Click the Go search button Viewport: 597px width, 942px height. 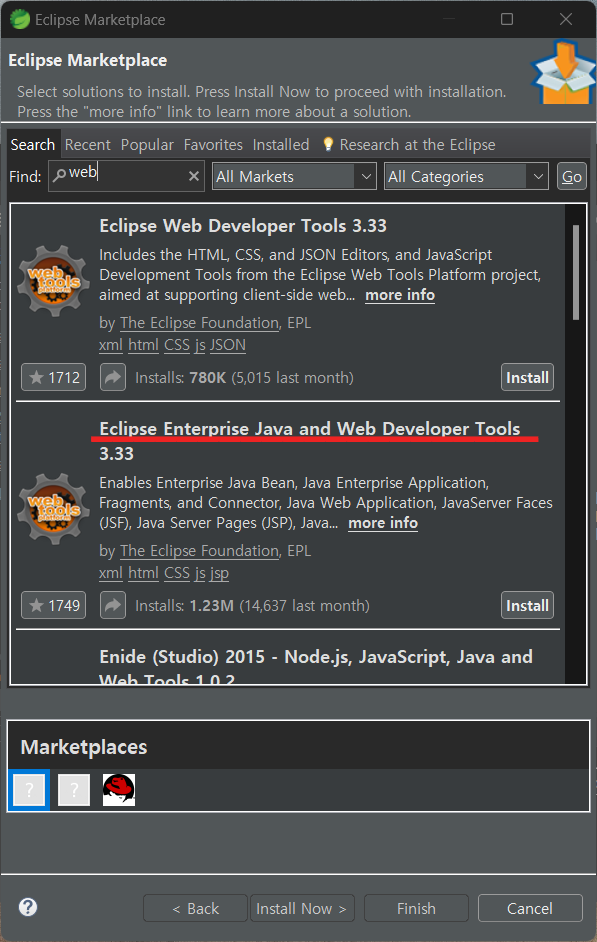click(571, 177)
